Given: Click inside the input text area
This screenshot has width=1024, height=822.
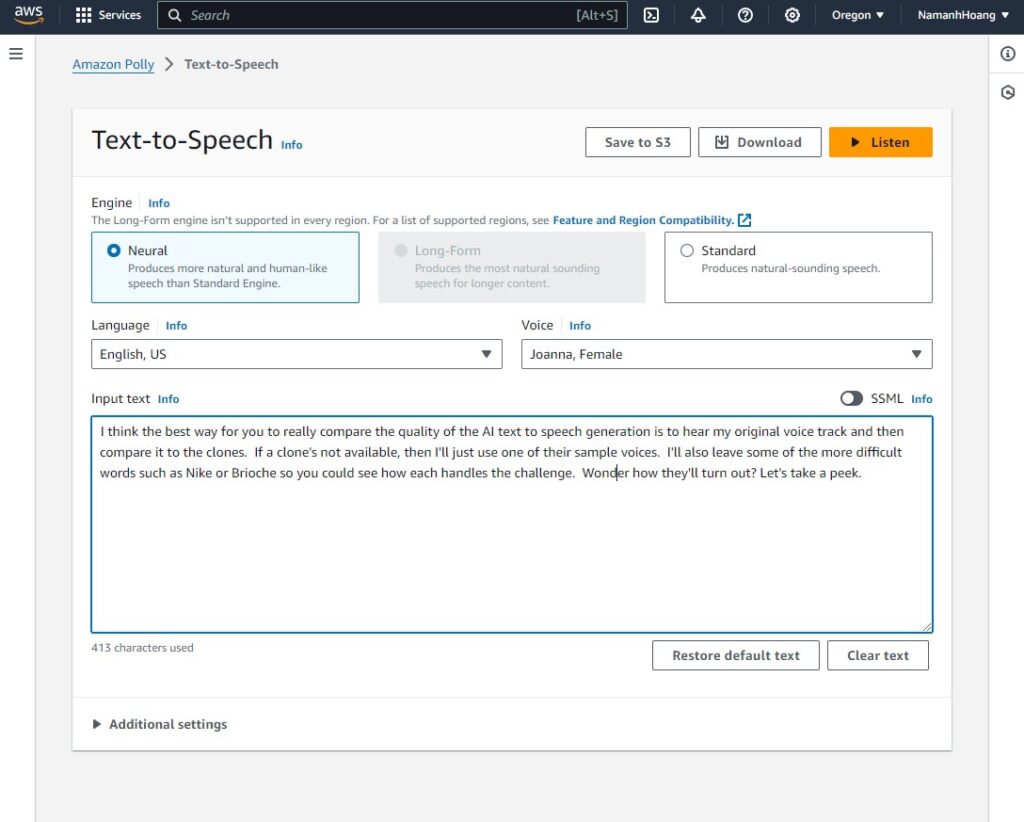Looking at the screenshot, I should 512,524.
